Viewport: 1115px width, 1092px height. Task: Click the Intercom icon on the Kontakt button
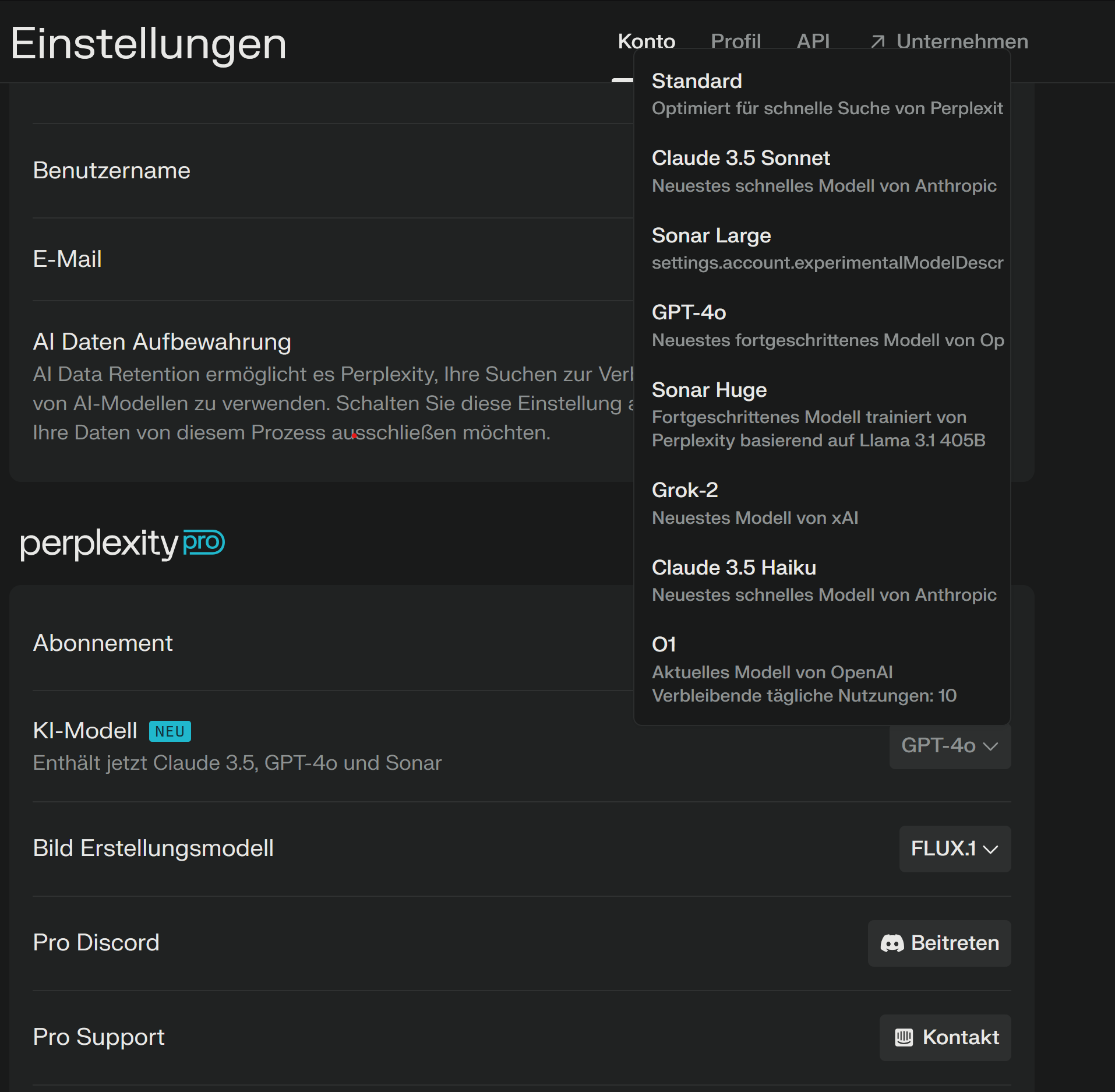pos(904,1037)
